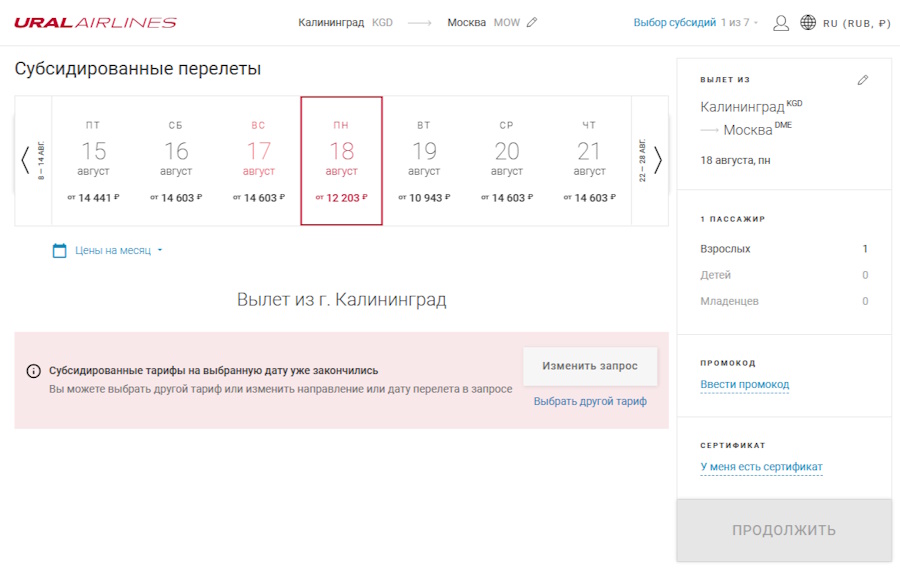Open user profile icon

[781, 23]
